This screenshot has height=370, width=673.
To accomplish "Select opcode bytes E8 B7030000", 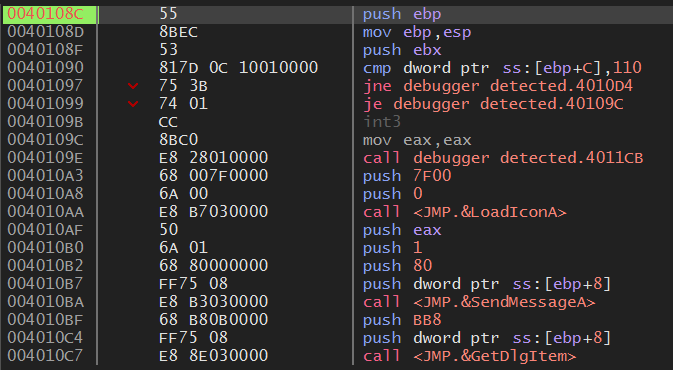I will pos(213,212).
